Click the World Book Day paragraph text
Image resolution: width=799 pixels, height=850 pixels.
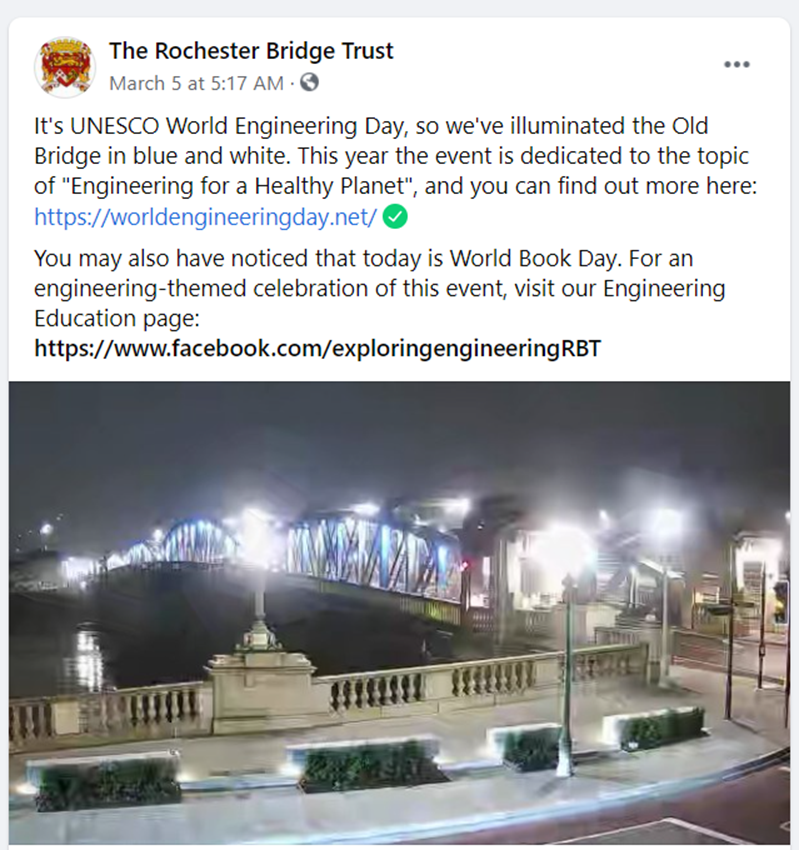click(x=379, y=303)
